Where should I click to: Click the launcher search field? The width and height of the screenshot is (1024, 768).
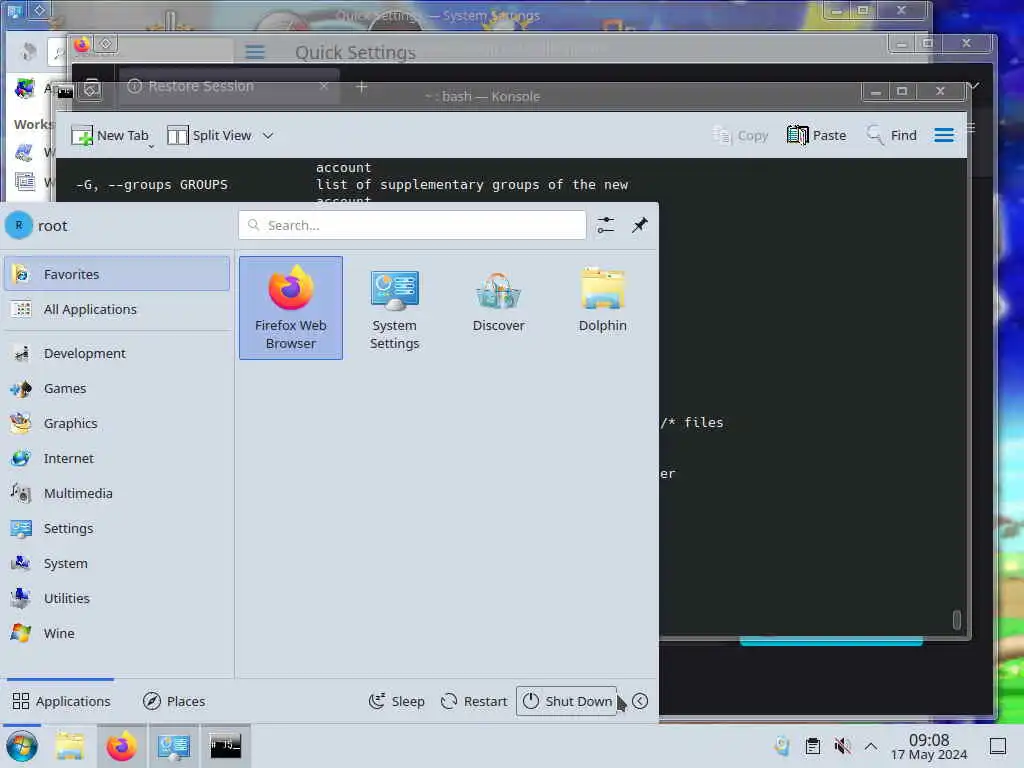point(412,225)
